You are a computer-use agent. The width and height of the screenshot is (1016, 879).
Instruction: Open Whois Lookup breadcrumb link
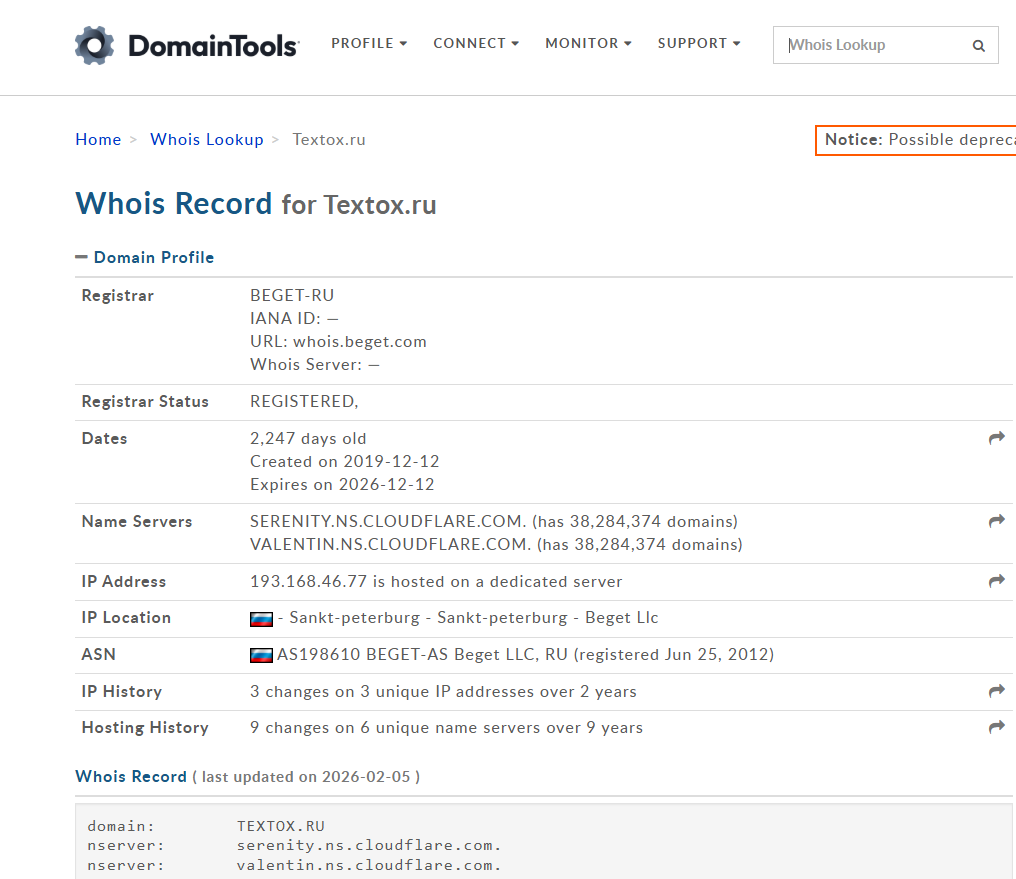[207, 139]
